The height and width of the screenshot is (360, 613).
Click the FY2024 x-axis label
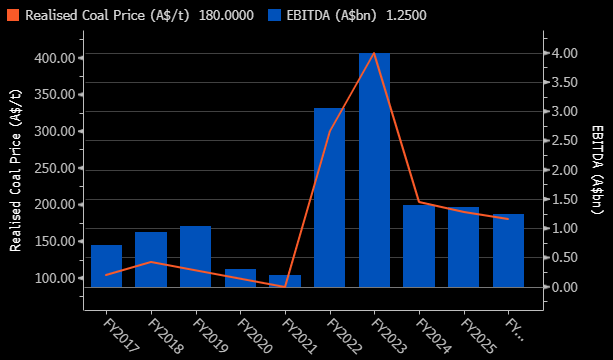click(434, 336)
